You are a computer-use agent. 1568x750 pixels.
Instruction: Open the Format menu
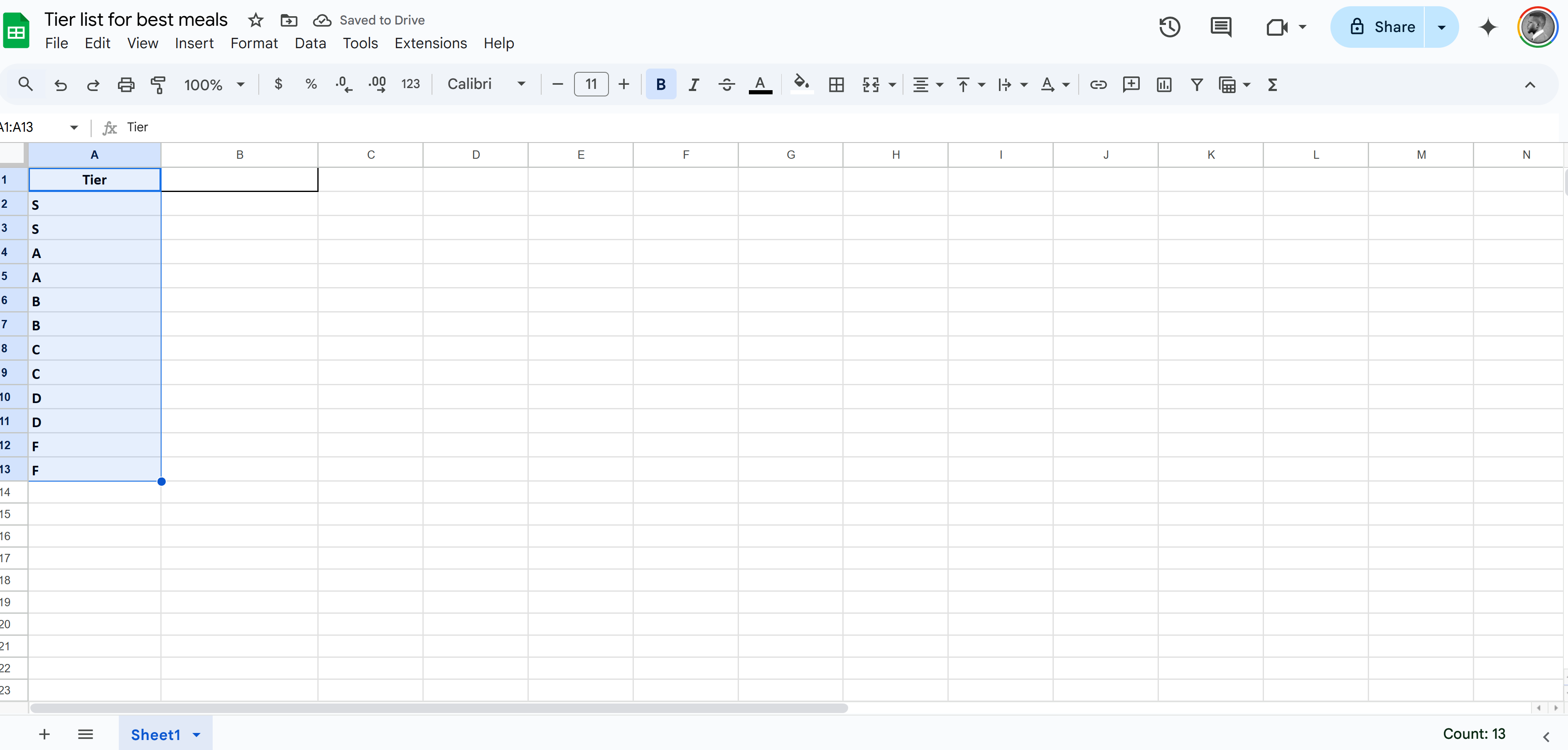click(254, 43)
